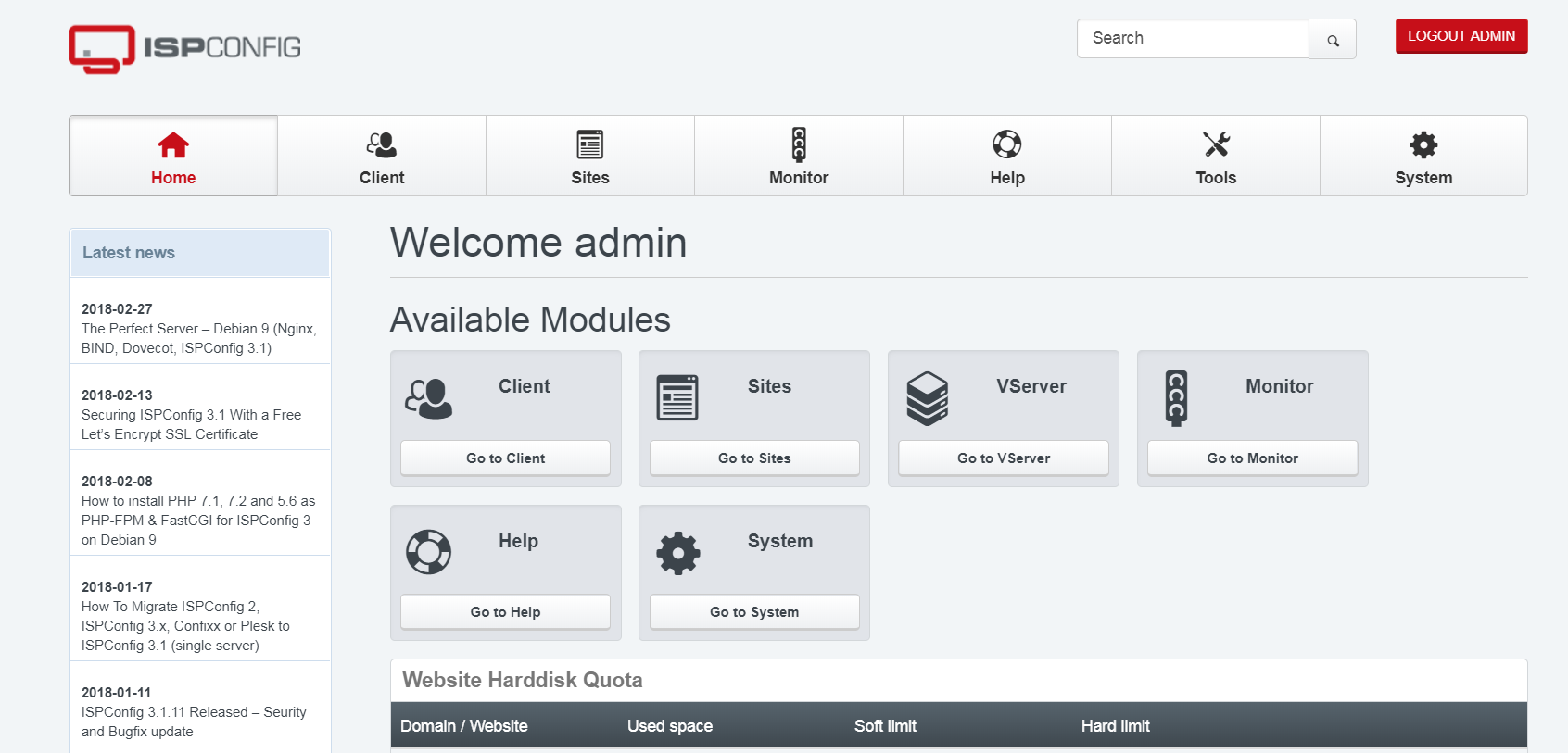1568x753 pixels.
Task: Click the ISPConfig logo
Action: pyautogui.click(x=184, y=48)
